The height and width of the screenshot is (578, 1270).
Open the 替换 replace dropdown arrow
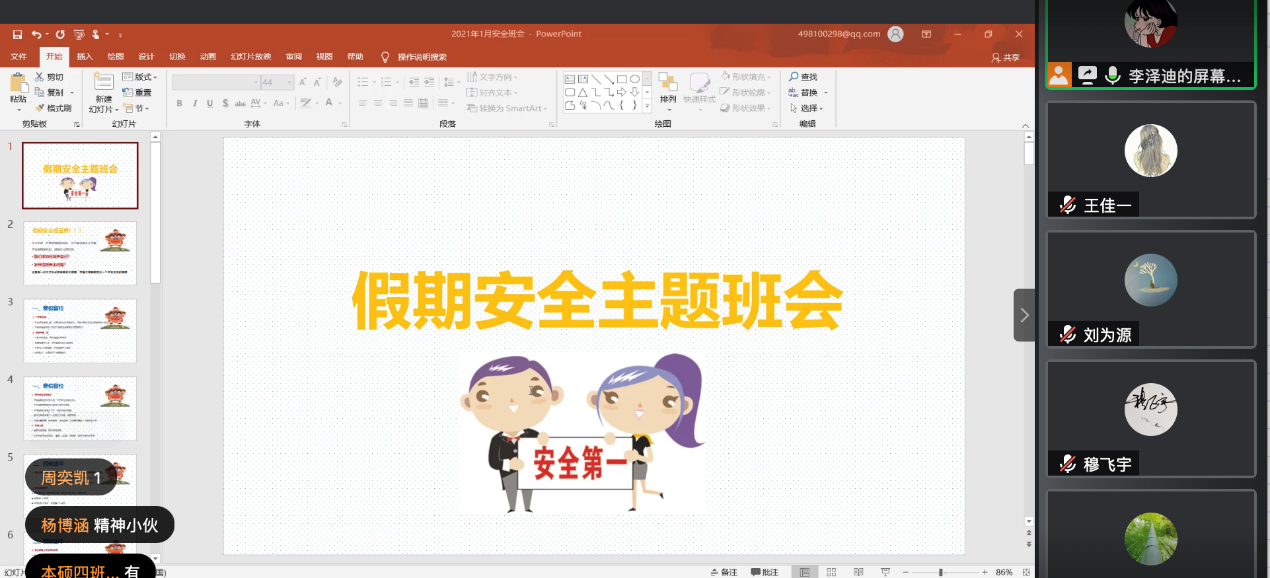pos(825,93)
